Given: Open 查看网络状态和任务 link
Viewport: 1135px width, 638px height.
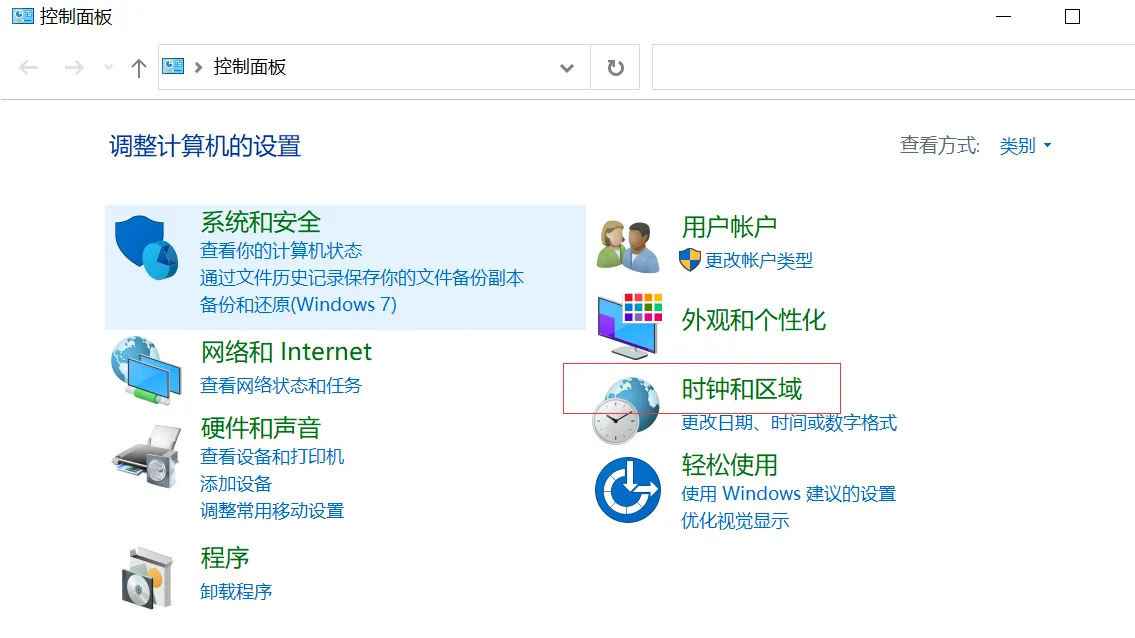Looking at the screenshot, I should (x=281, y=385).
